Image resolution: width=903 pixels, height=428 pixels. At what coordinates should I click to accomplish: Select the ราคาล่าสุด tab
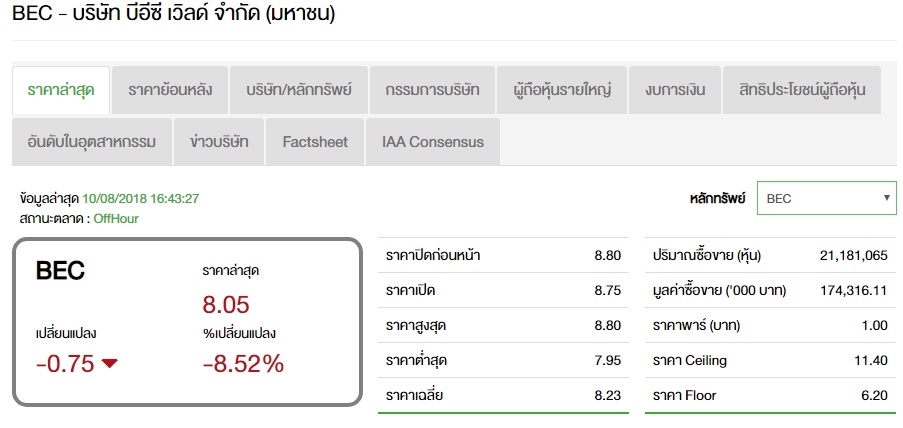61,90
